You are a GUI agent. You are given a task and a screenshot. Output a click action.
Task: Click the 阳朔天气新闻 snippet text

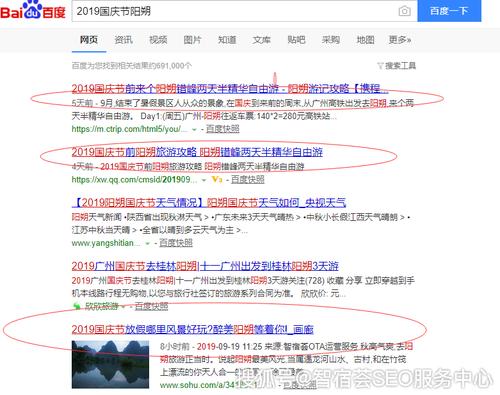point(241,224)
